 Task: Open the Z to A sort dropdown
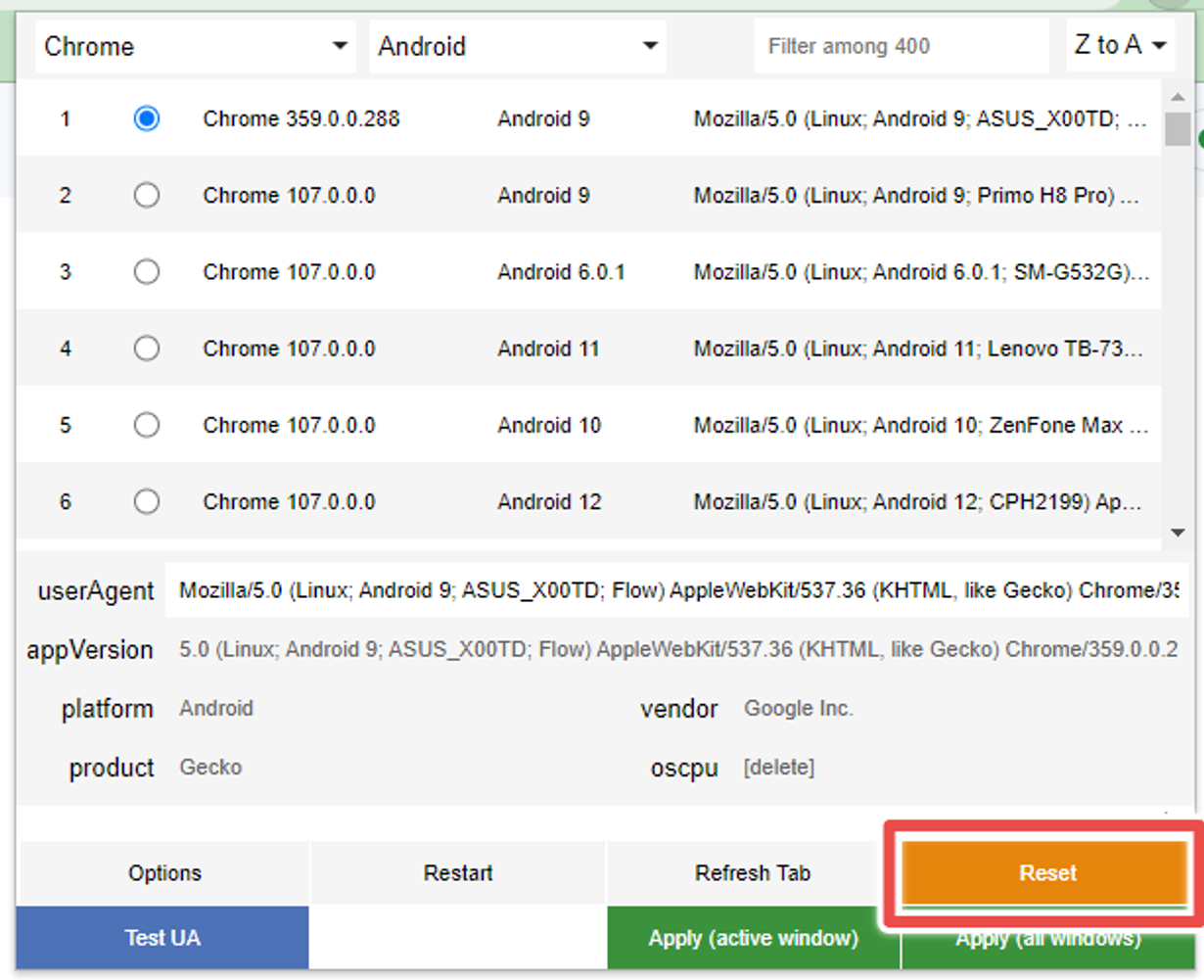1120,45
